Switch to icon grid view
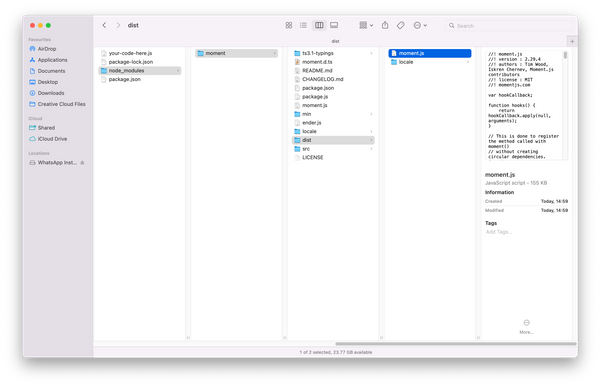The image size is (600, 387). (289, 25)
